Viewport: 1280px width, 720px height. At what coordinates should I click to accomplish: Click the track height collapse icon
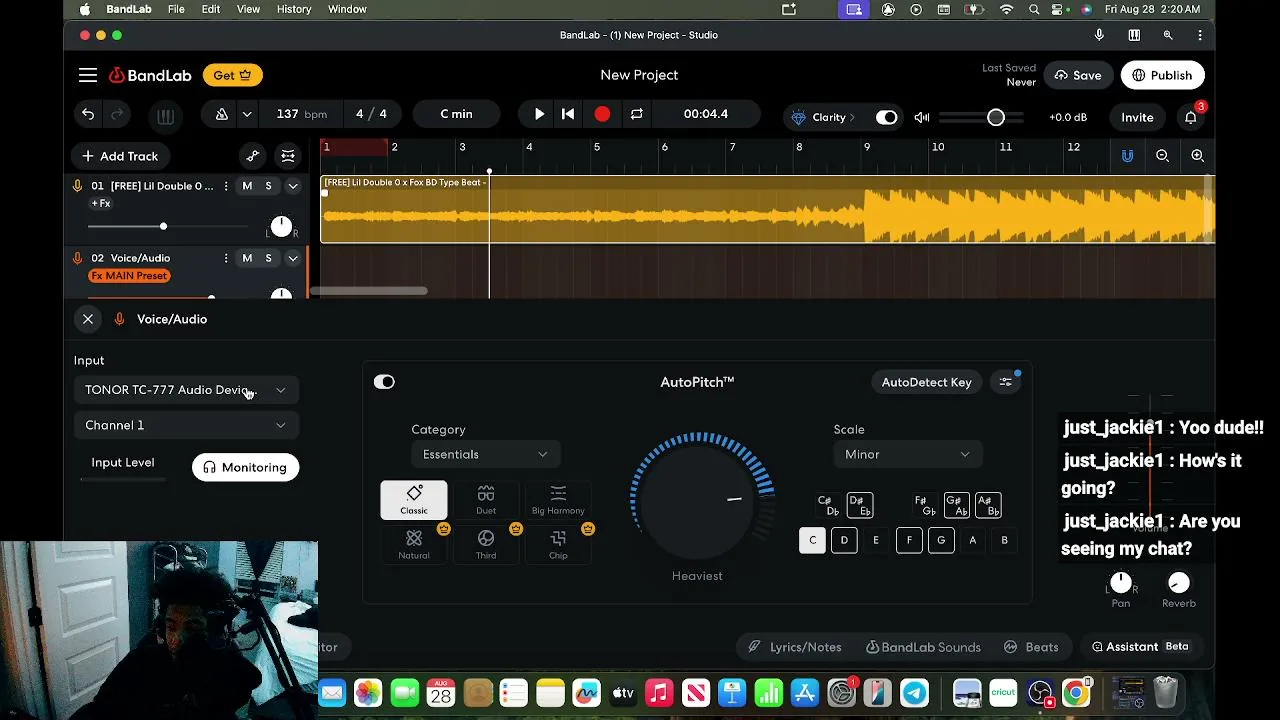click(x=288, y=156)
